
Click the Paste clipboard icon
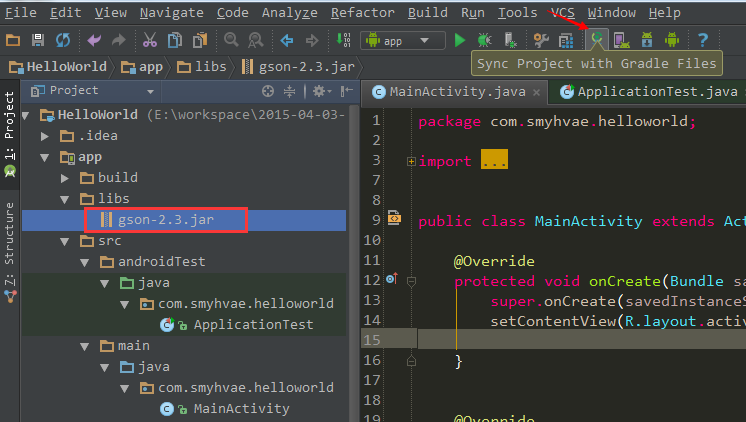tap(200, 40)
